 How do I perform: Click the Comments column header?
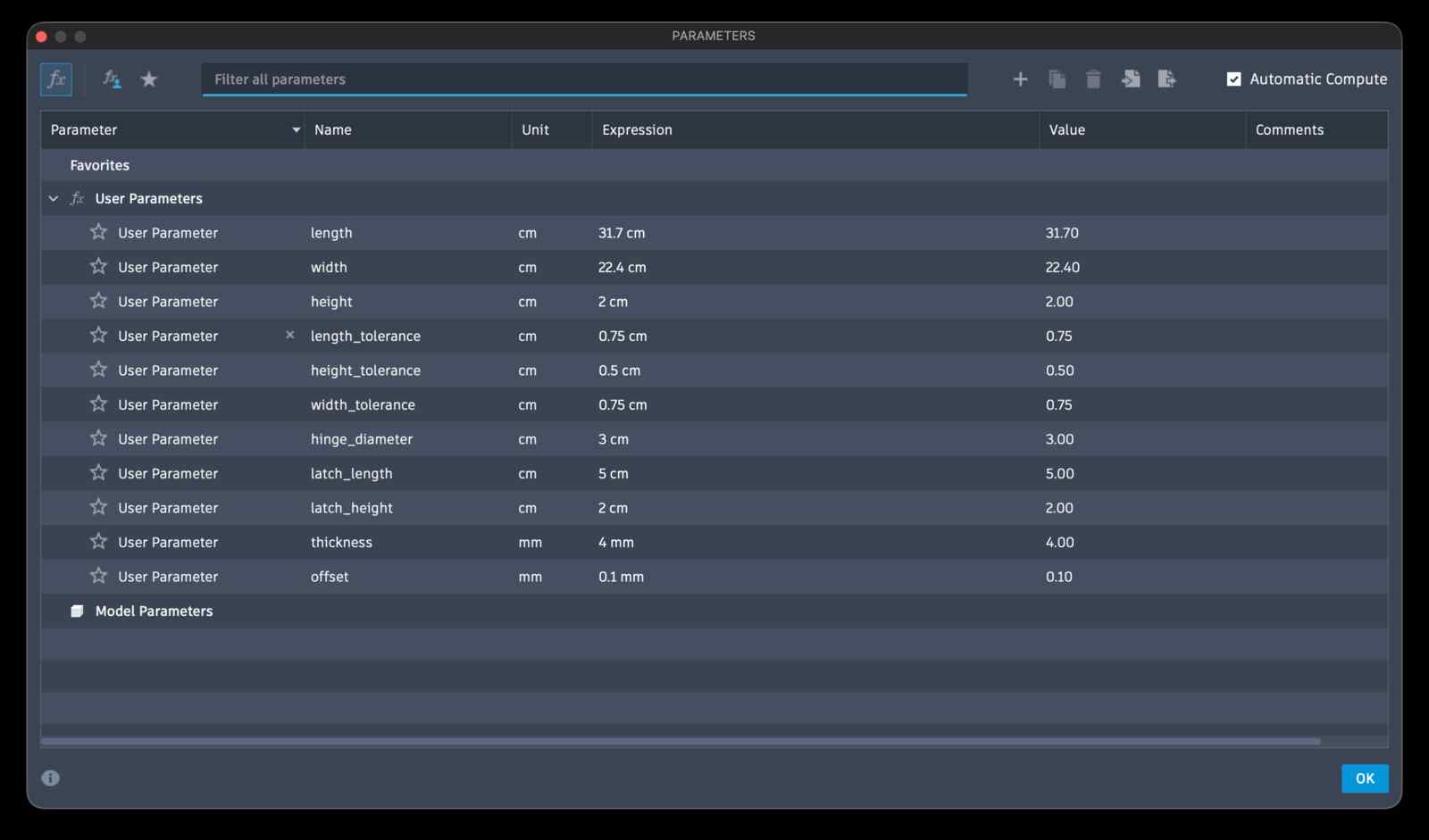[1316, 130]
